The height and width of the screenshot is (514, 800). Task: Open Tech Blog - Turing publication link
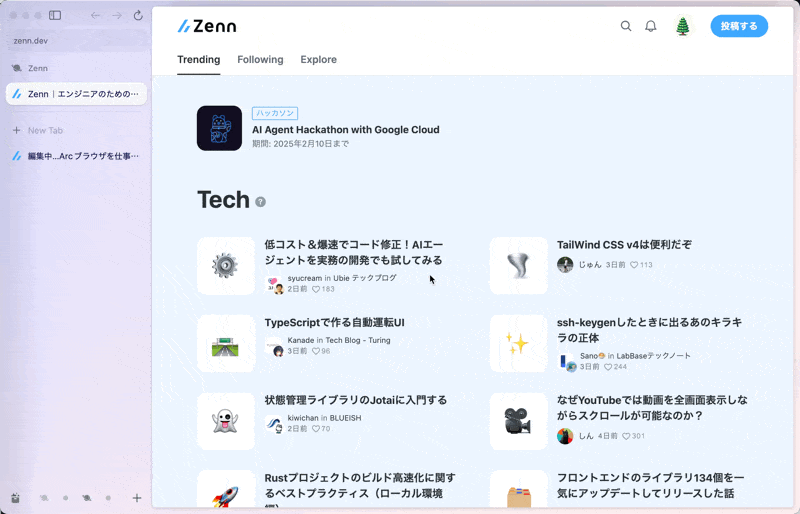point(358,340)
